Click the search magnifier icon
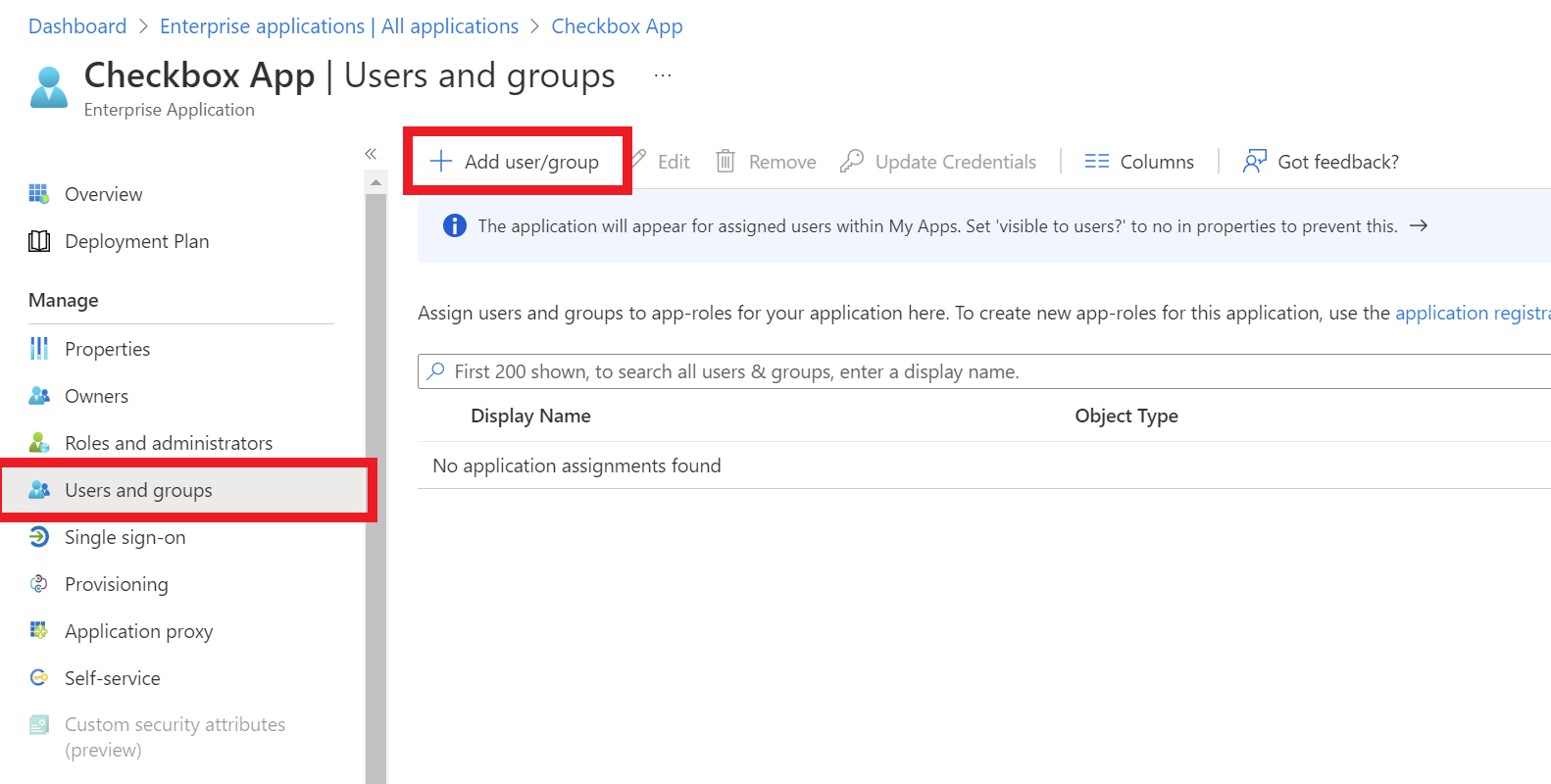 click(436, 371)
